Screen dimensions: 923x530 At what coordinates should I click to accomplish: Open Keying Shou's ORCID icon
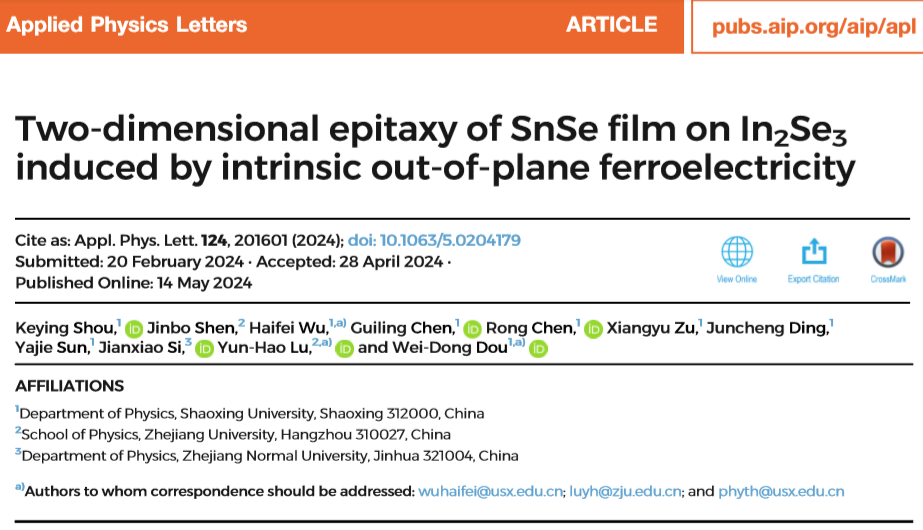[x=135, y=328]
